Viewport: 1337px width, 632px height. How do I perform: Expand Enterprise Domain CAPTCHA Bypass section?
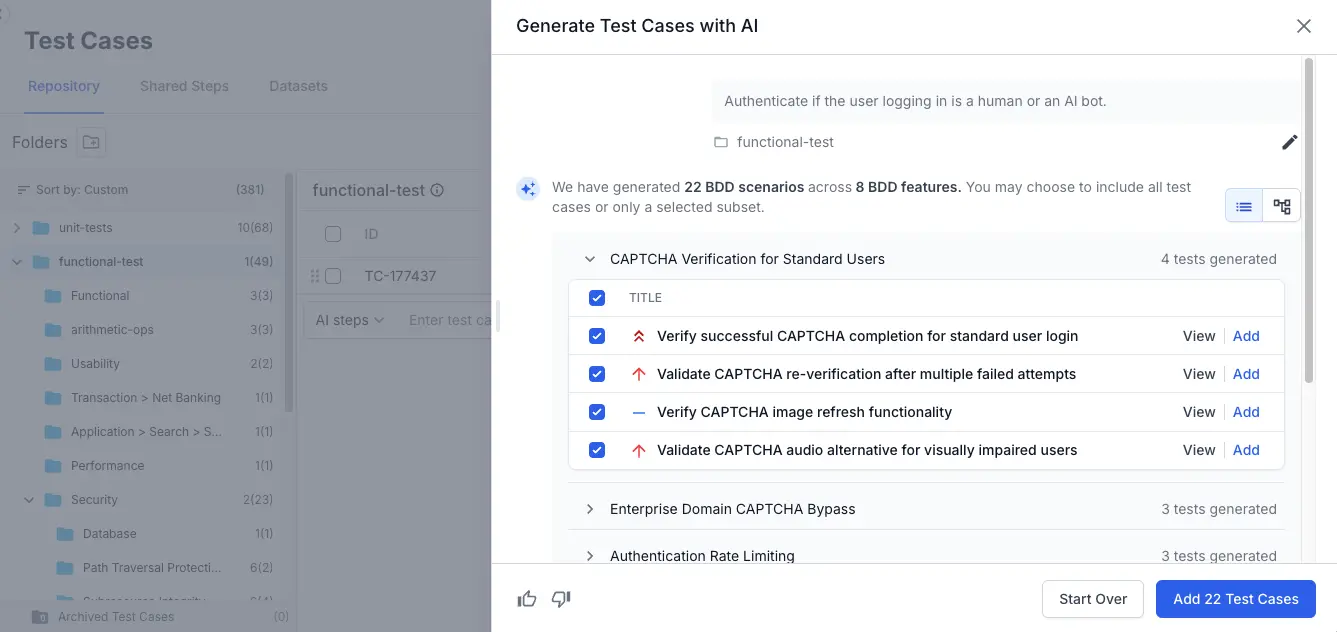pos(590,509)
